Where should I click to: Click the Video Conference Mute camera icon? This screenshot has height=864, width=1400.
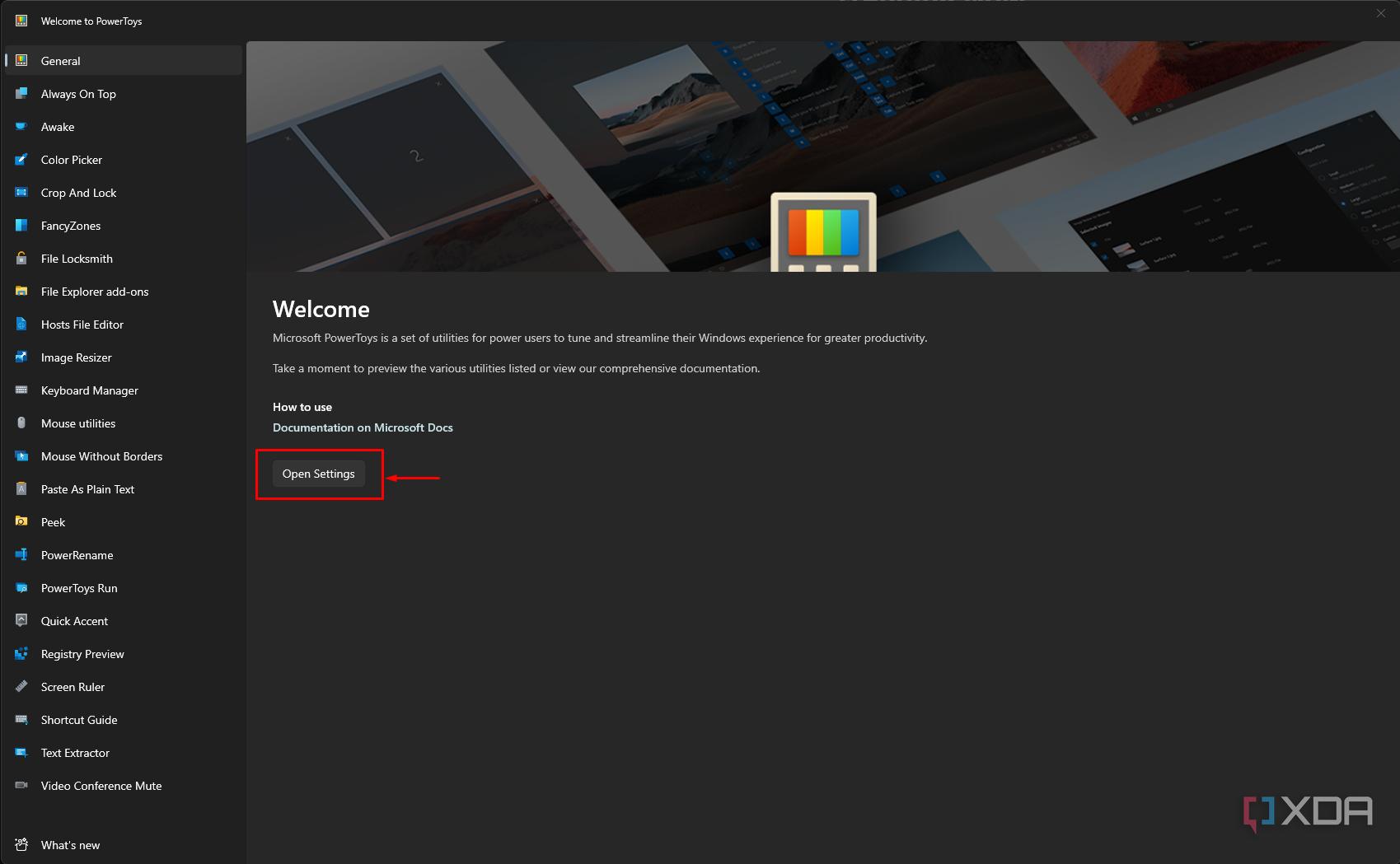(x=21, y=786)
